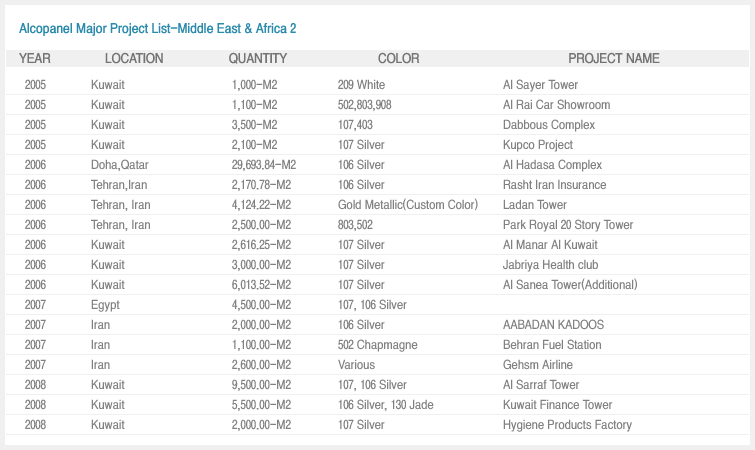Click quantity '2,100-M2'

click(x=254, y=145)
